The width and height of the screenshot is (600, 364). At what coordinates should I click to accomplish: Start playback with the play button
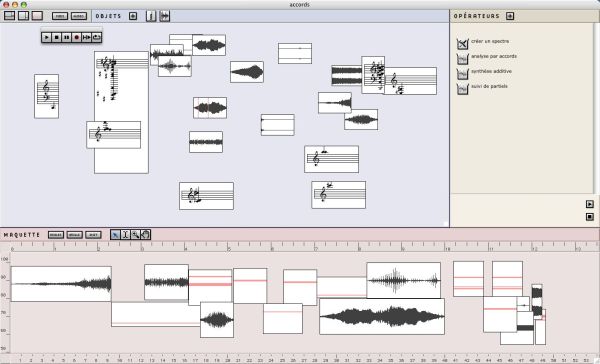[47, 38]
